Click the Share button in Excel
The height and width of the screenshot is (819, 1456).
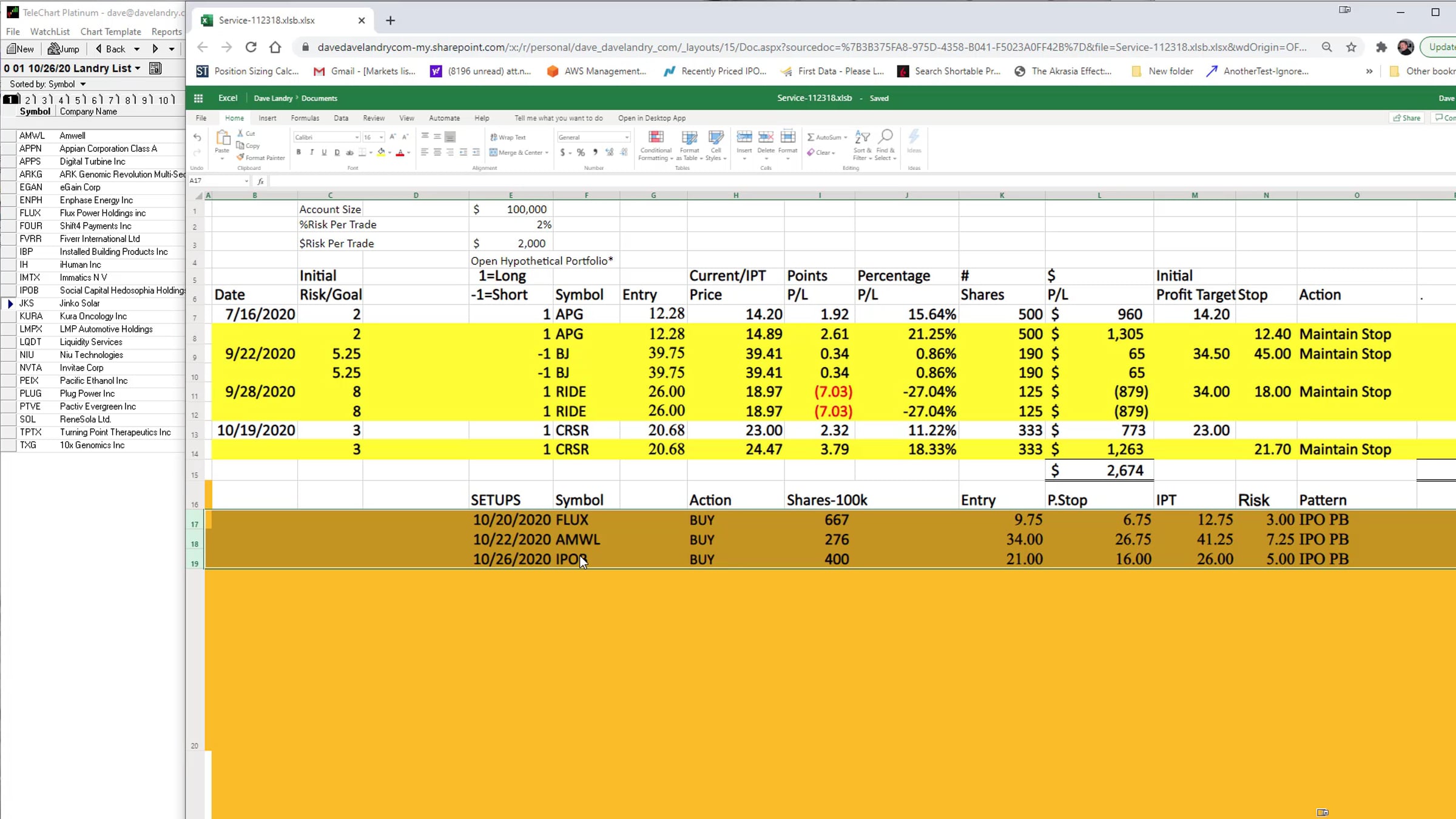coord(1406,118)
